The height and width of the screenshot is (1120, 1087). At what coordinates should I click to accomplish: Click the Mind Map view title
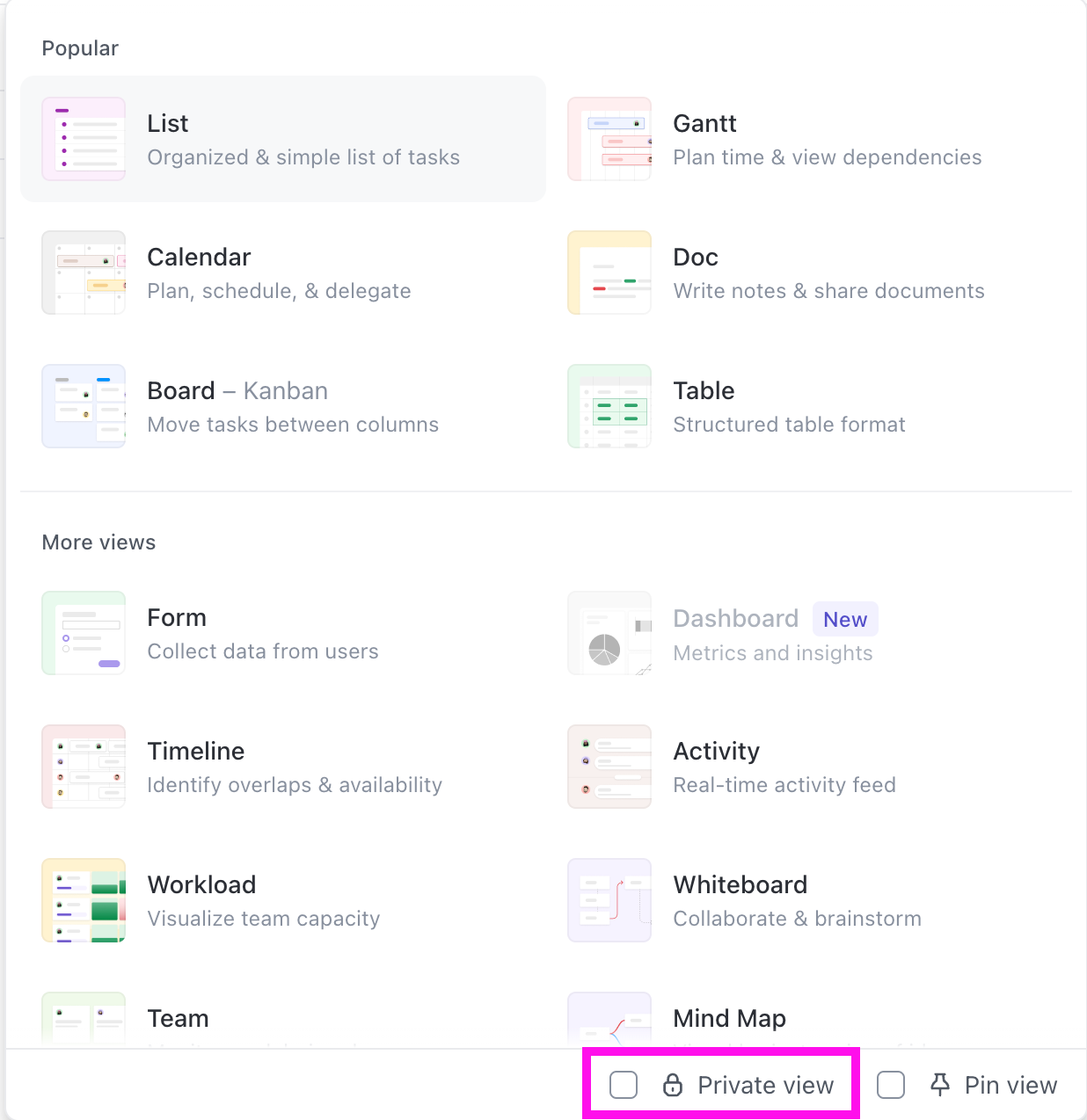(x=729, y=1018)
